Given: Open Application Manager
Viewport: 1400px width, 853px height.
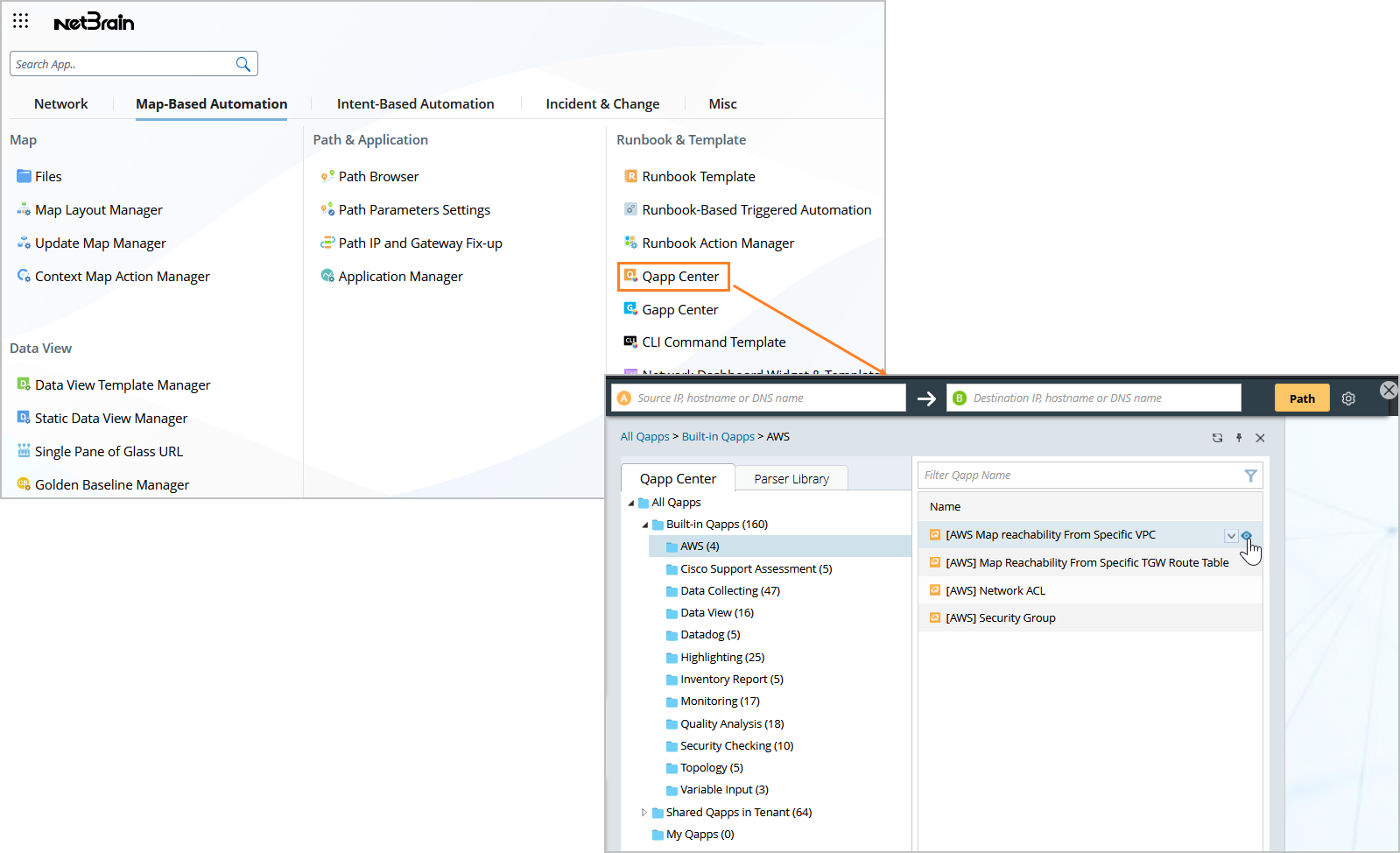Looking at the screenshot, I should pyautogui.click(x=401, y=276).
